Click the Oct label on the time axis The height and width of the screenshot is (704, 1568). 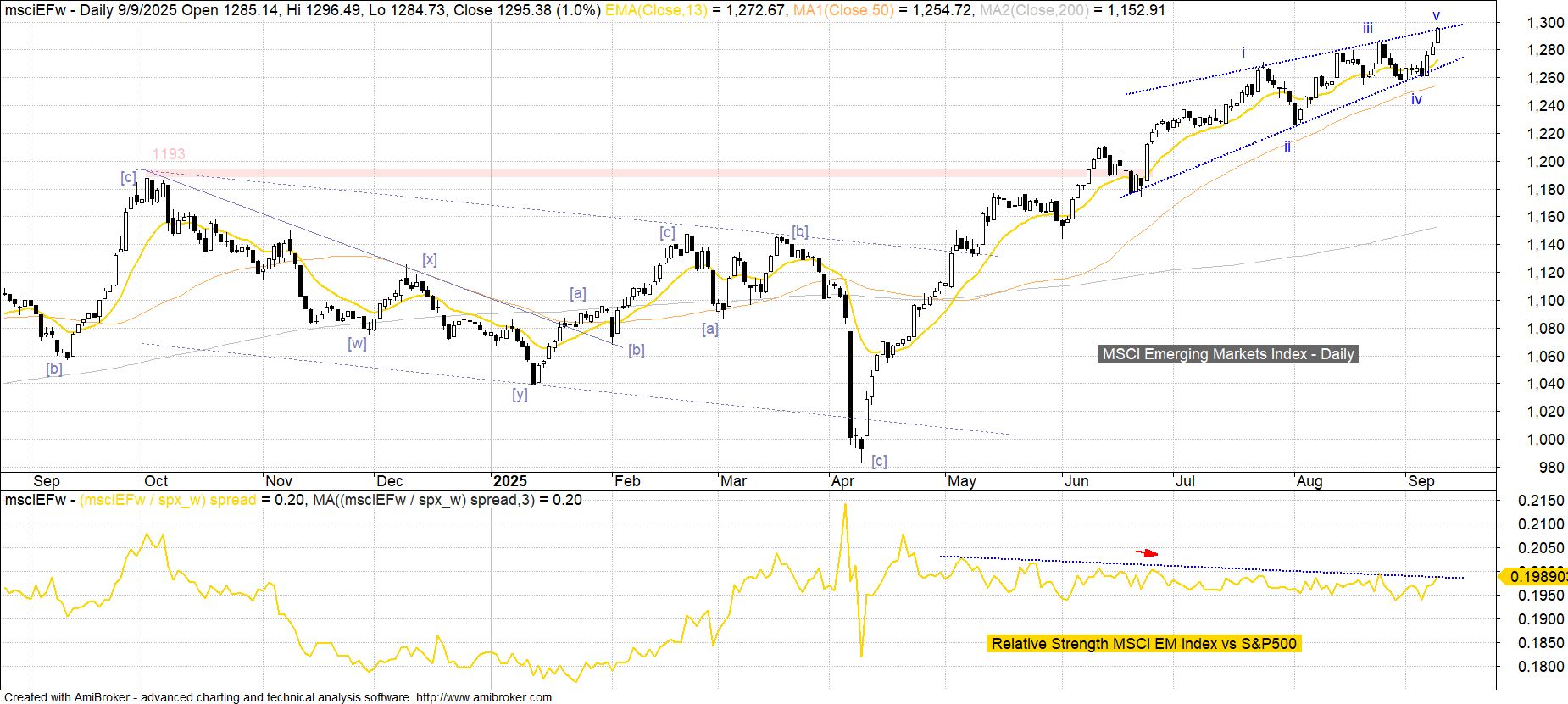pos(156,480)
